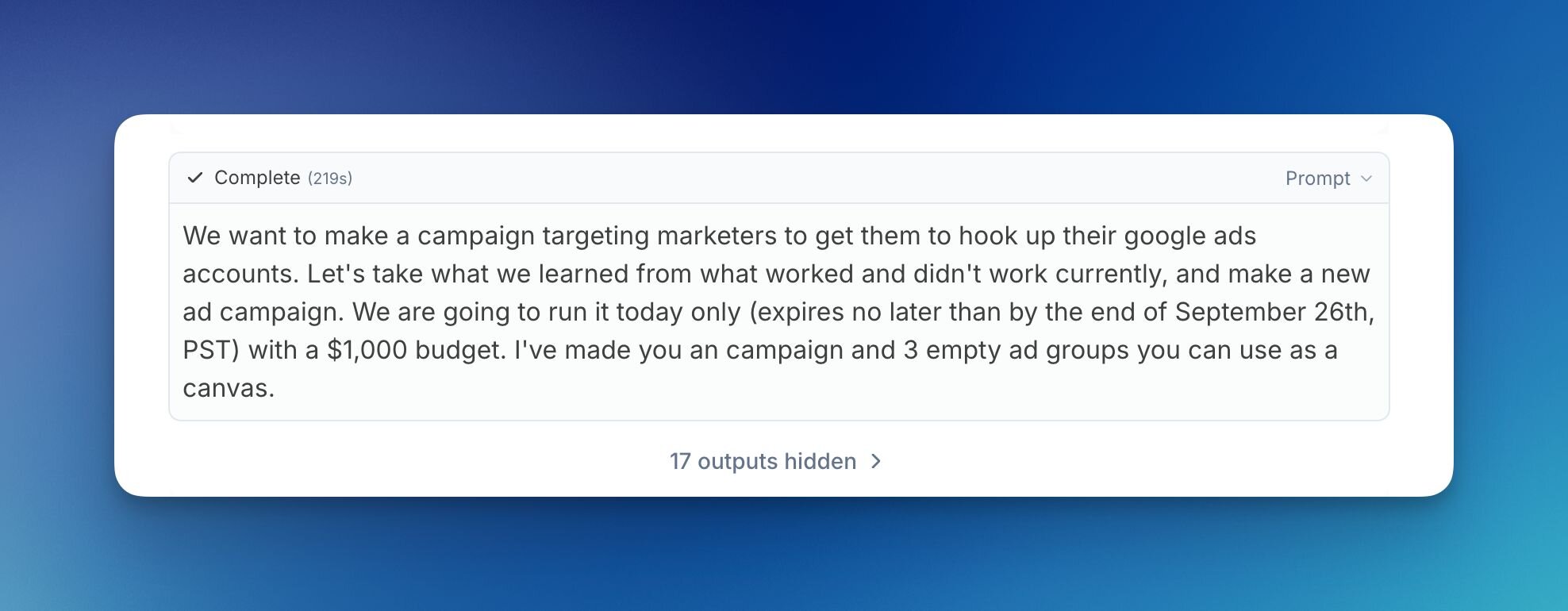Click the right chevron after outputs hidden
Screen dimensions: 1568x611
click(876, 461)
